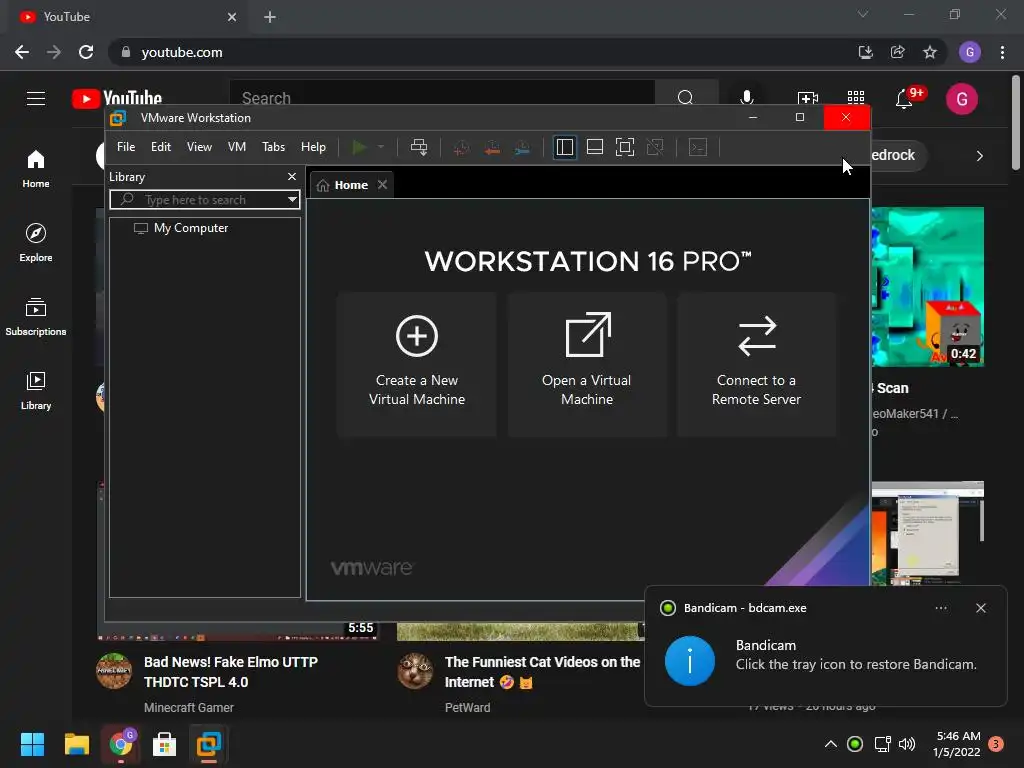The width and height of the screenshot is (1024, 768).
Task: Select My Computer in library tree
Action: [x=181, y=228]
